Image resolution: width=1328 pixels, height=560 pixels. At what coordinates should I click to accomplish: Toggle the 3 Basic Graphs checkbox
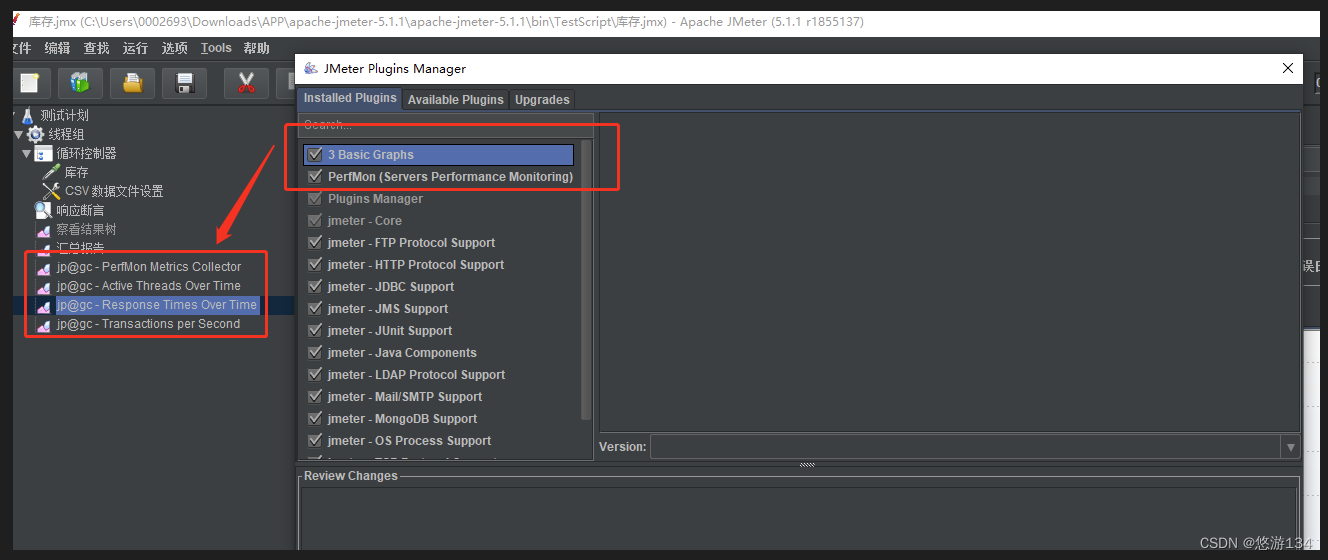tap(315, 155)
